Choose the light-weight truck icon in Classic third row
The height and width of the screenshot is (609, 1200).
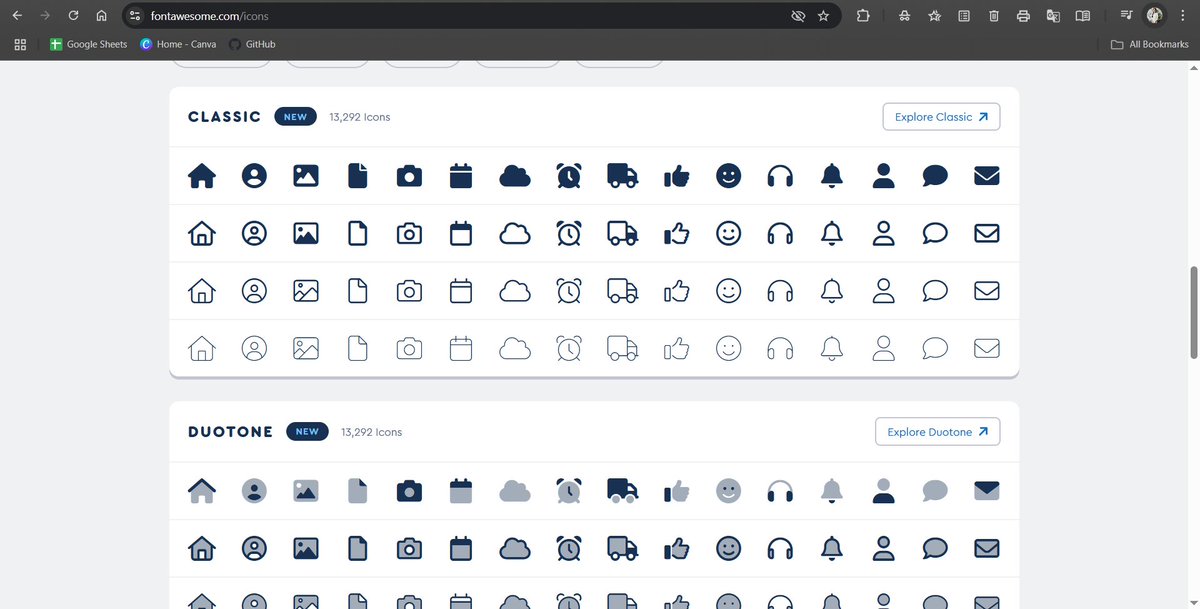[x=622, y=291]
